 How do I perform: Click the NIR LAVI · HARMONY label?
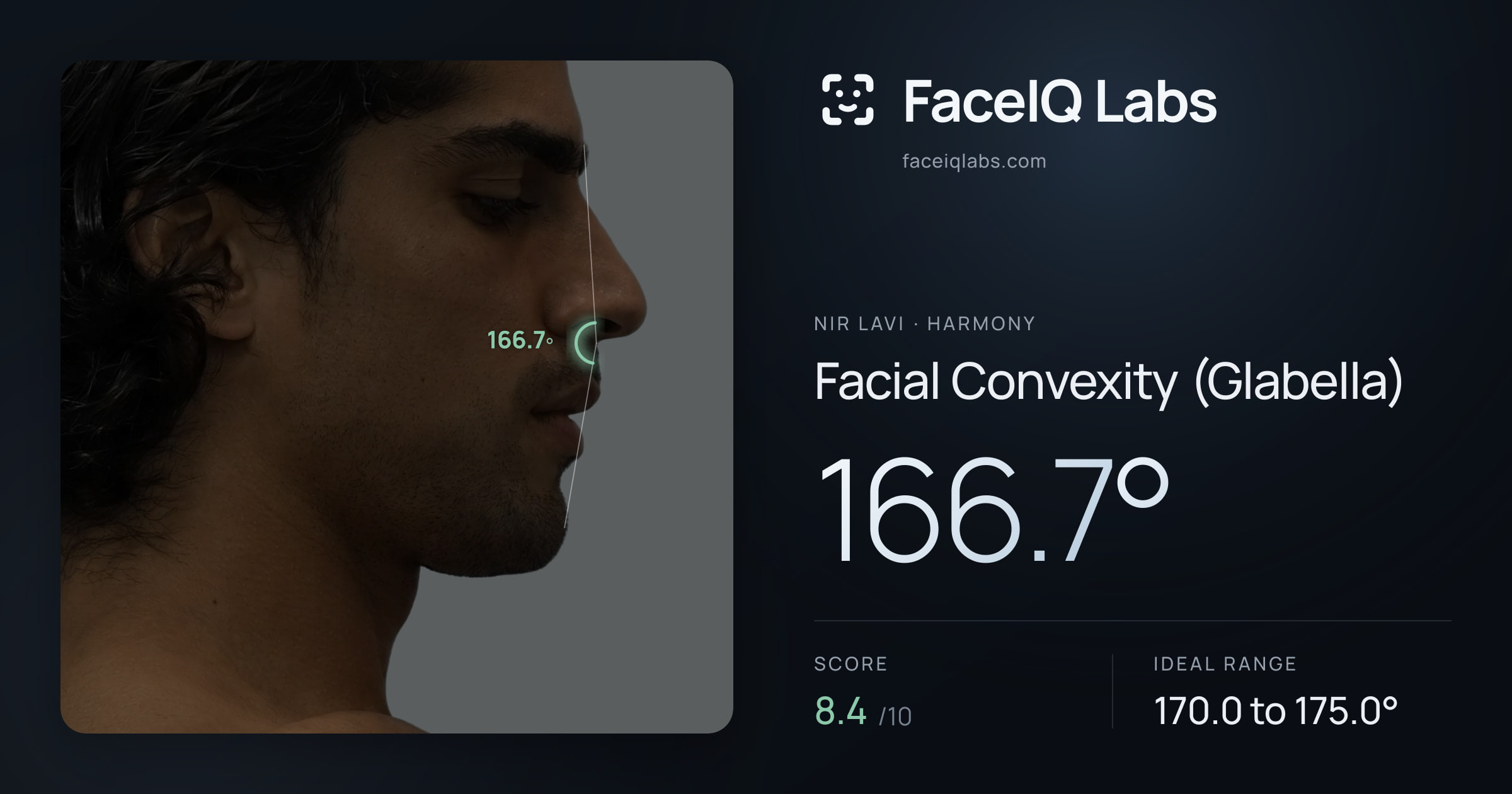pyautogui.click(x=924, y=324)
